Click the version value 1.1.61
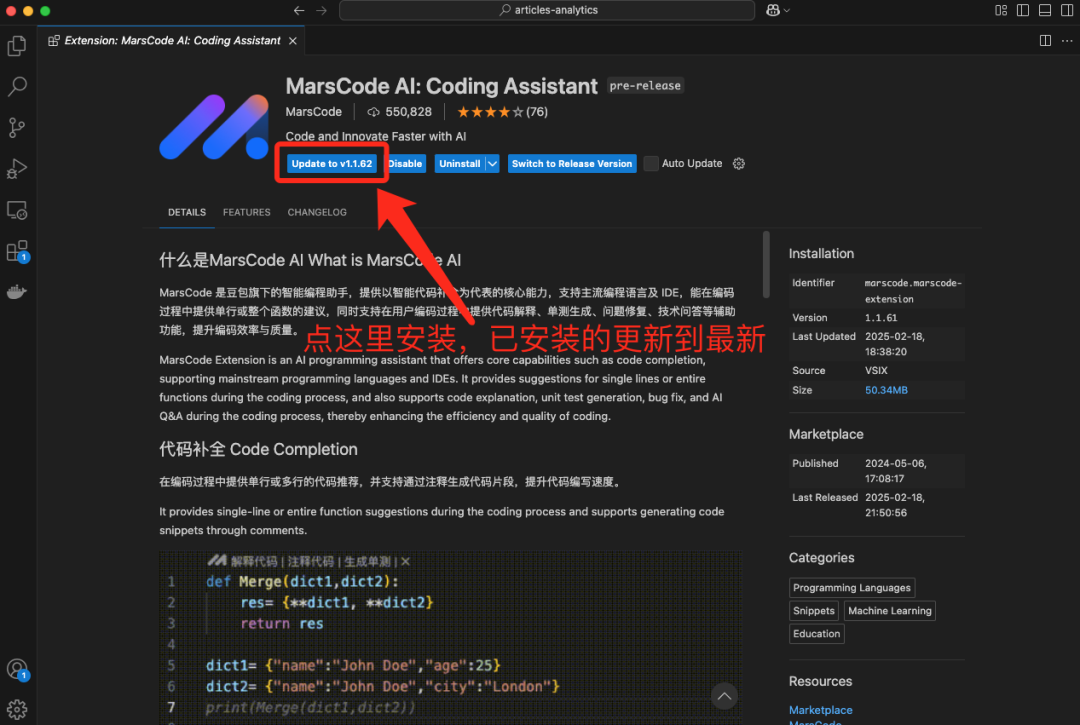The width and height of the screenshot is (1080, 725). 881,318
